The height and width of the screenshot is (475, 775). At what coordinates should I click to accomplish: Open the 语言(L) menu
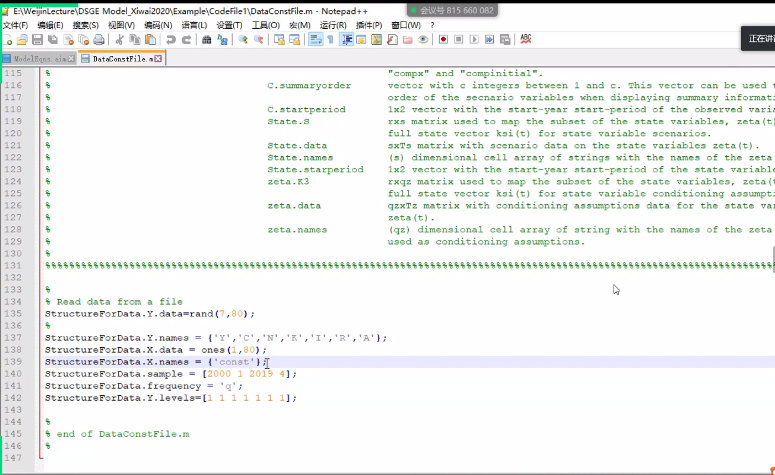[194, 25]
